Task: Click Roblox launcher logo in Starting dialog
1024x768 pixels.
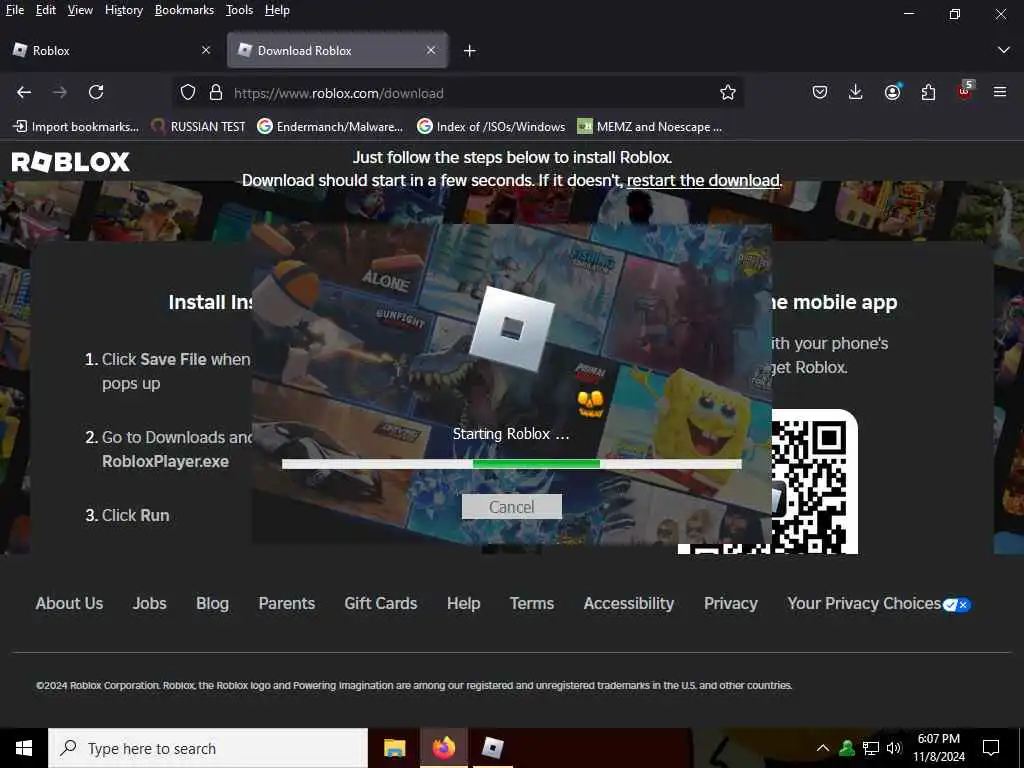Action: pyautogui.click(x=511, y=328)
